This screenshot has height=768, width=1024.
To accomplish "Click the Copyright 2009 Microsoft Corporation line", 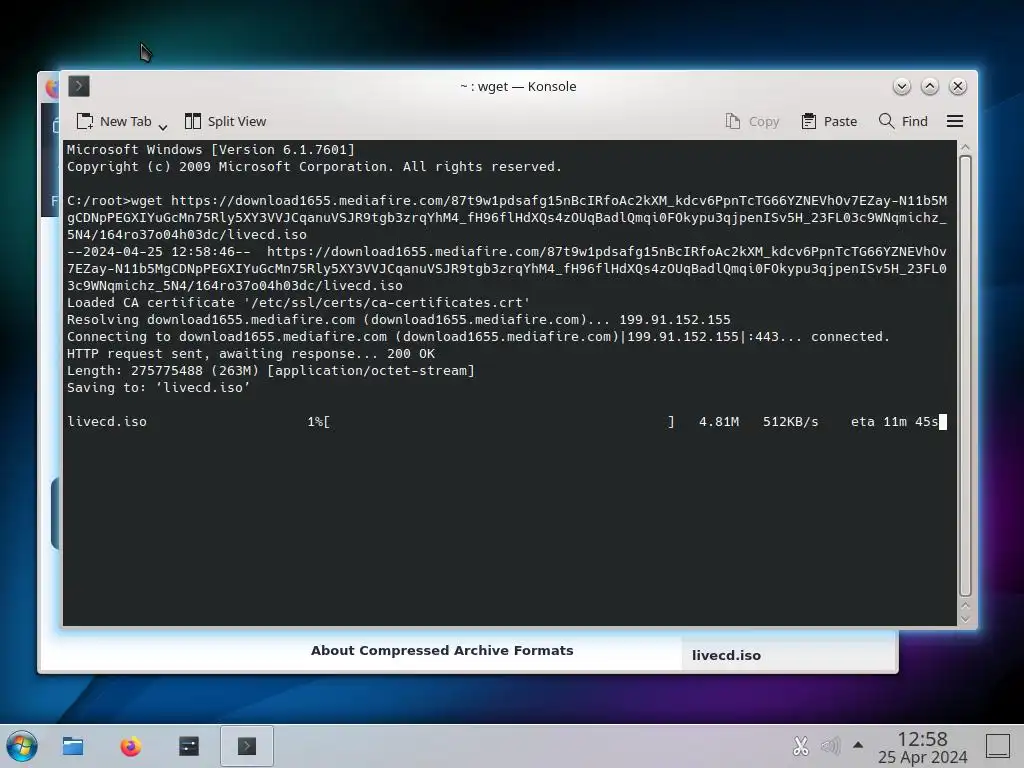I will [314, 167].
